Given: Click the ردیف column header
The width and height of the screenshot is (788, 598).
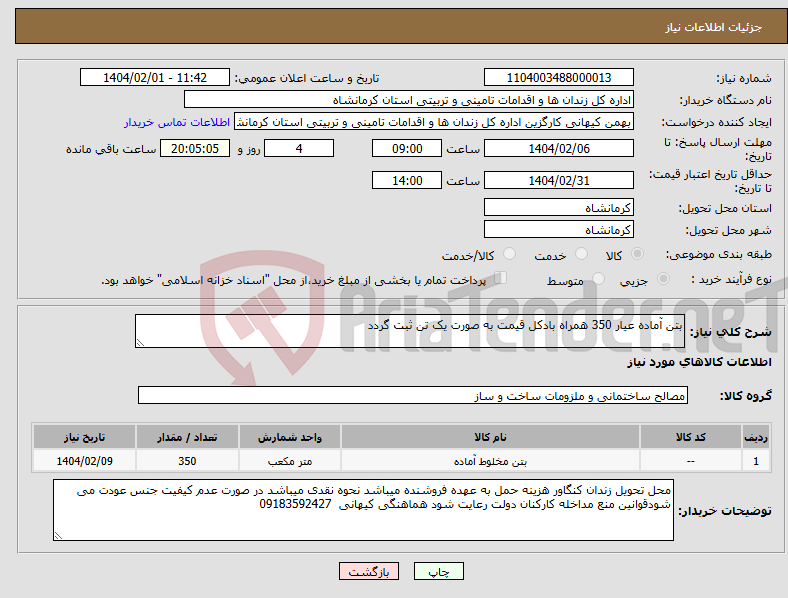Looking at the screenshot, I should [756, 437].
